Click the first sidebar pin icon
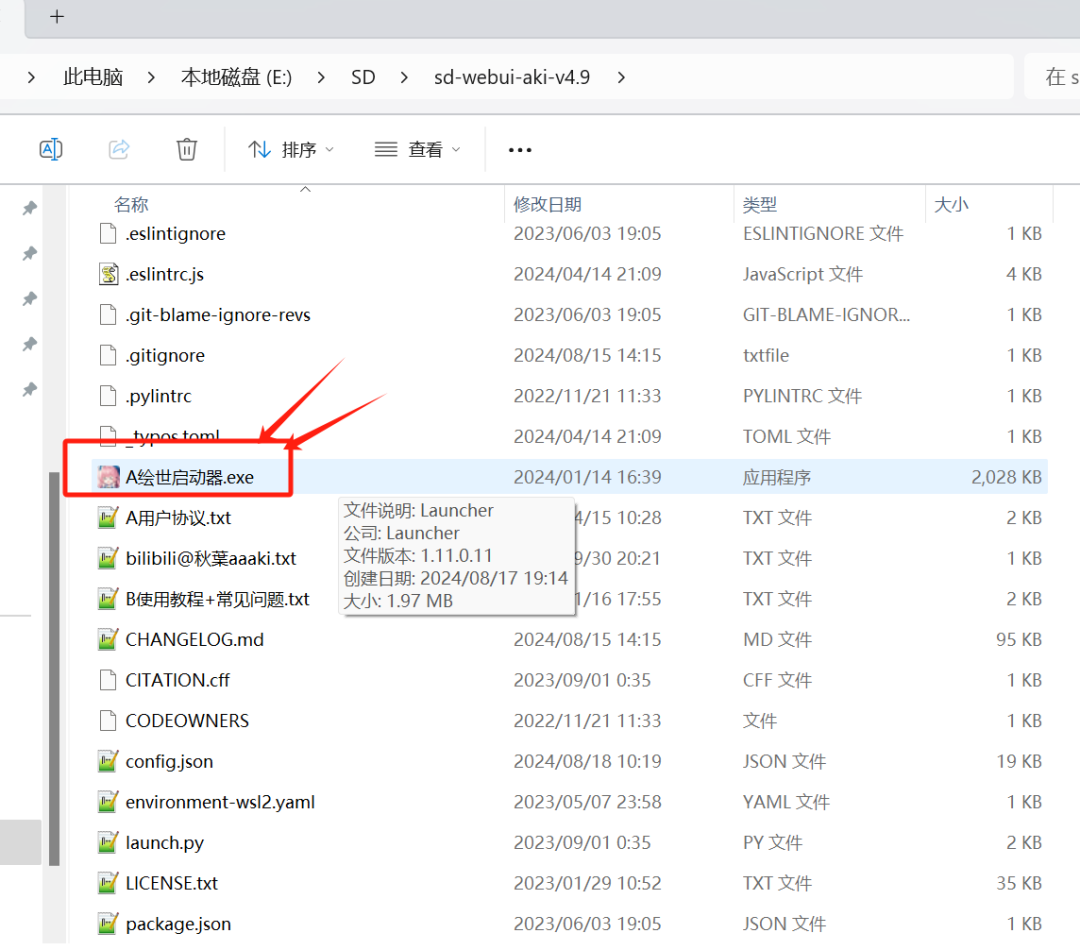The width and height of the screenshot is (1080, 950). click(x=29, y=208)
